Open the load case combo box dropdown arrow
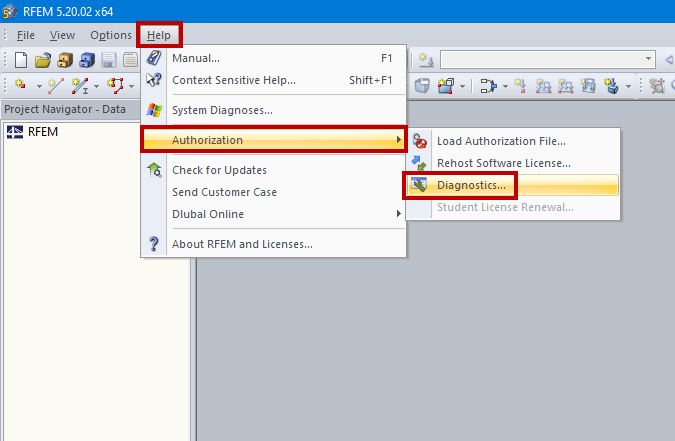This screenshot has width=675, height=441. [x=648, y=59]
